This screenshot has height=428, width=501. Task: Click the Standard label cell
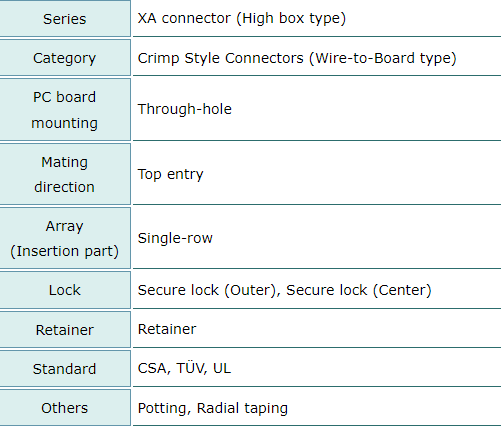(65, 369)
